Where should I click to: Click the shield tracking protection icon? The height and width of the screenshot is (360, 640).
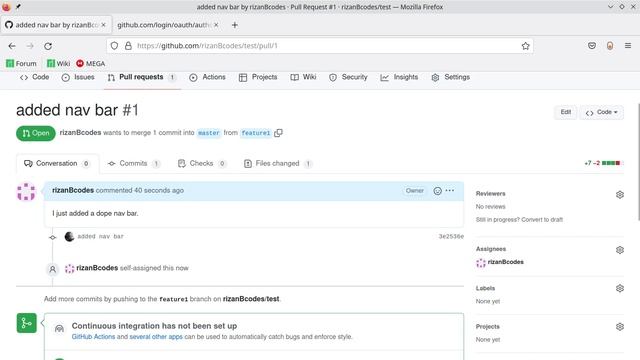point(114,46)
